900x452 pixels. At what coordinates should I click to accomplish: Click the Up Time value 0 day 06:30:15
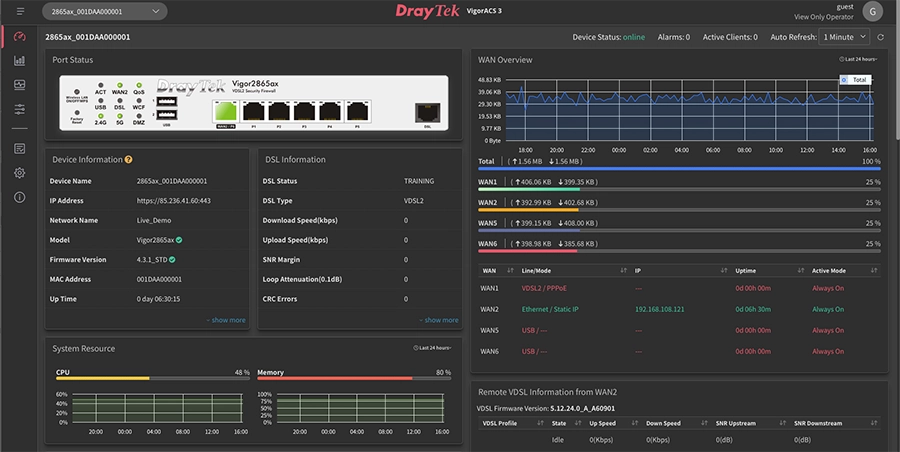pyautogui.click(x=158, y=299)
